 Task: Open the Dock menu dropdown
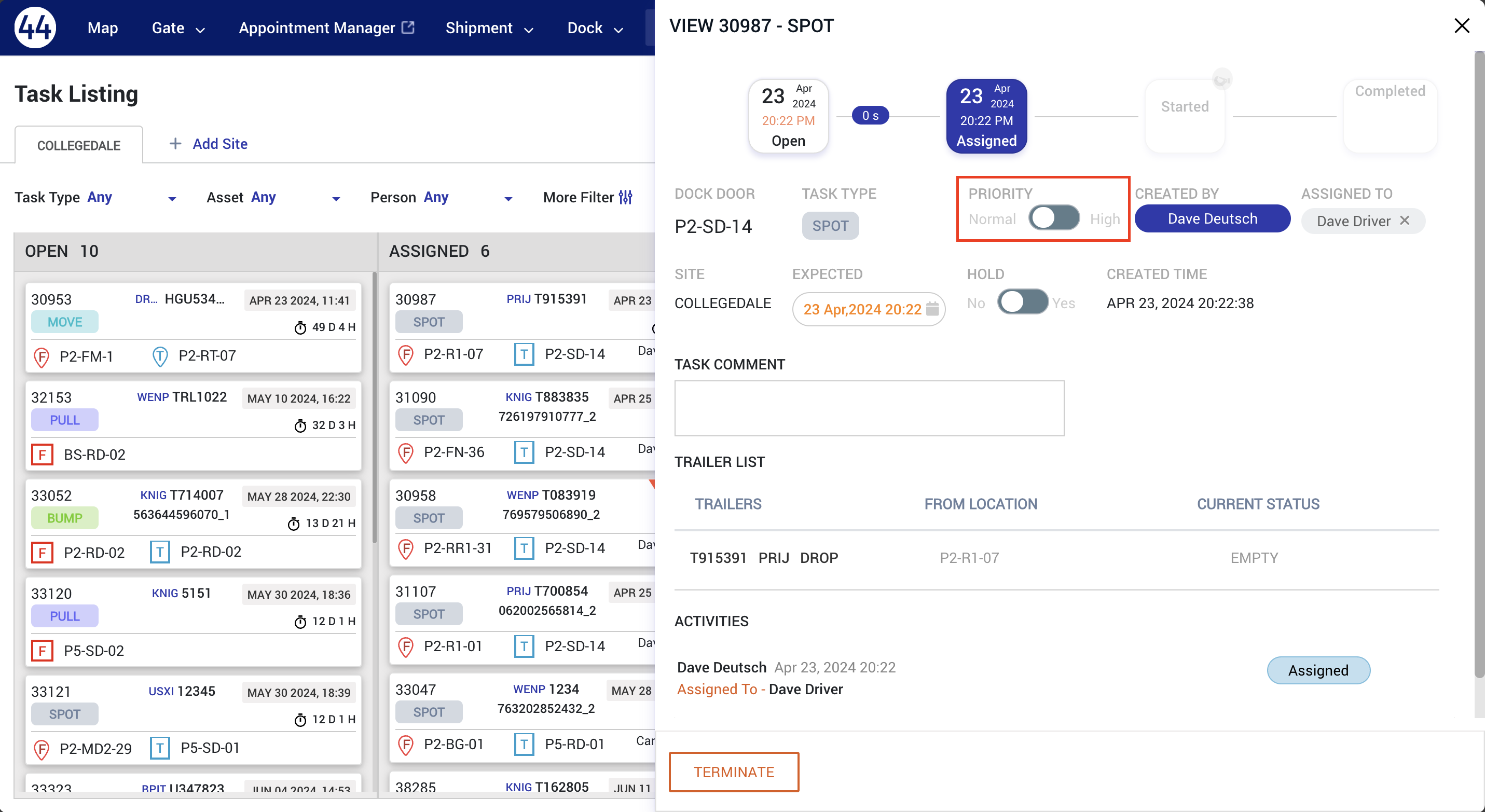coord(595,27)
